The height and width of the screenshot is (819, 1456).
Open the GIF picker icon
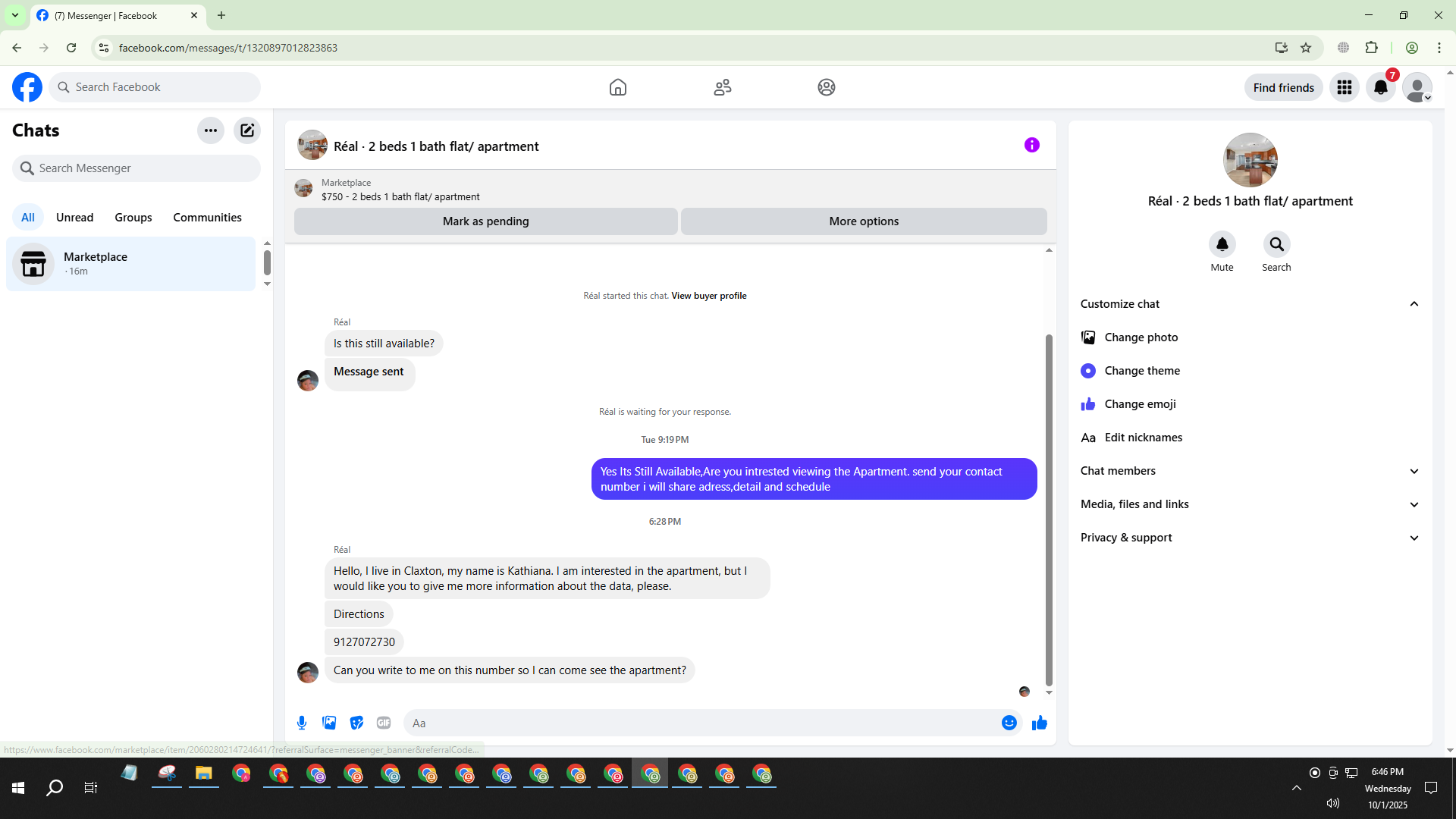click(384, 723)
